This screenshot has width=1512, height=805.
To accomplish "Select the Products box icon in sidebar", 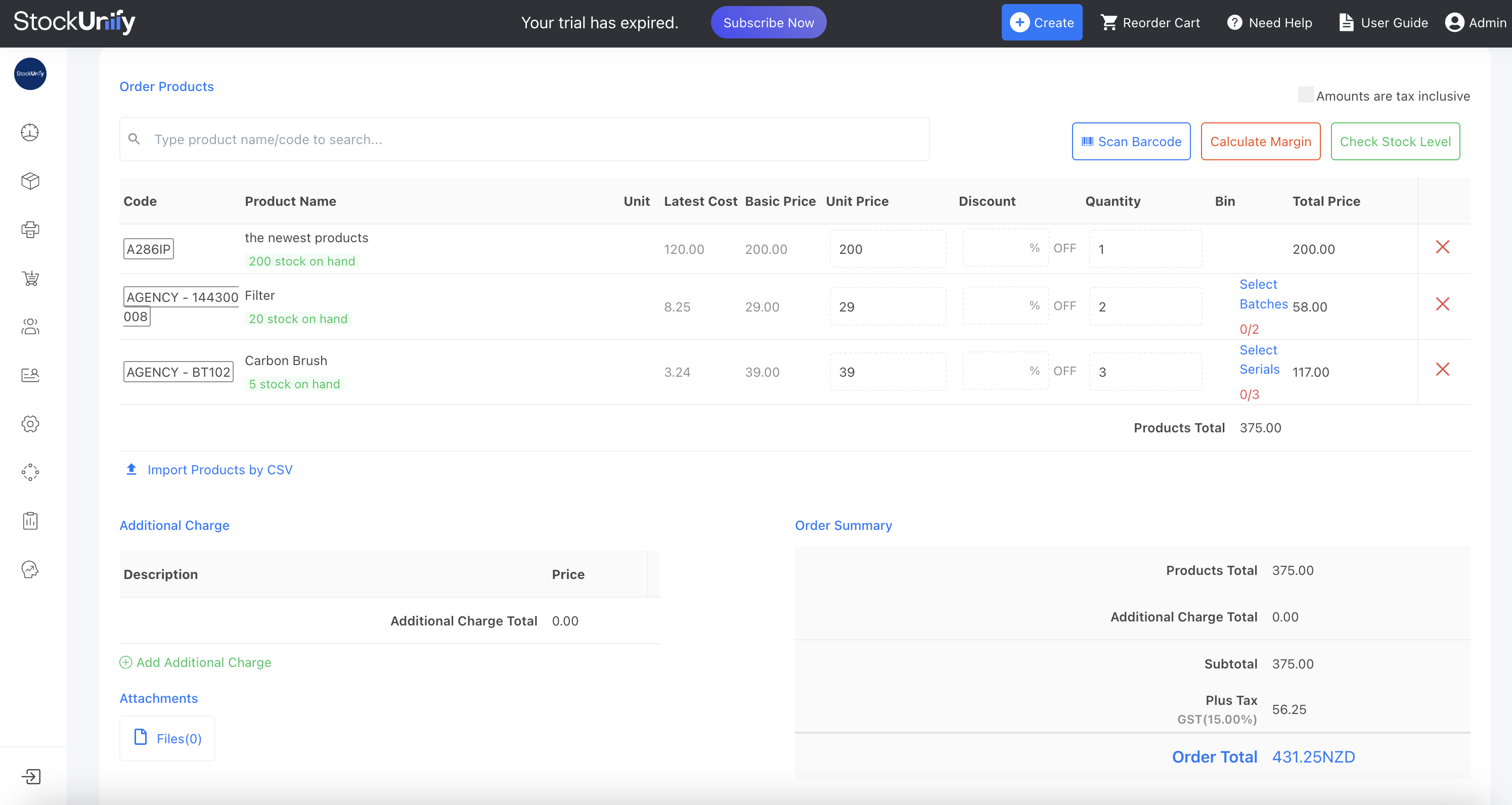I will [29, 181].
